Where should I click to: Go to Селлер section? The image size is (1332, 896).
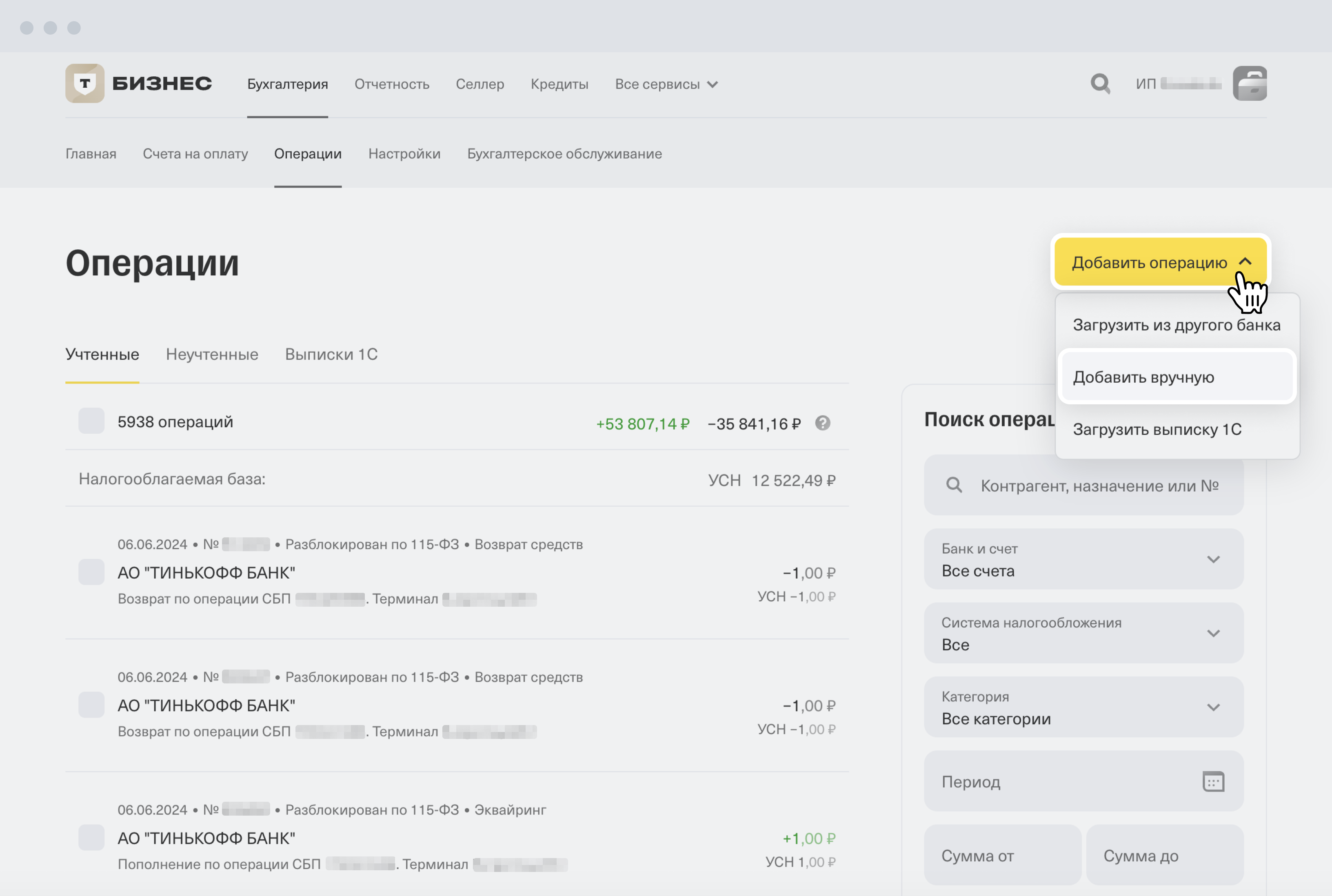pyautogui.click(x=480, y=84)
